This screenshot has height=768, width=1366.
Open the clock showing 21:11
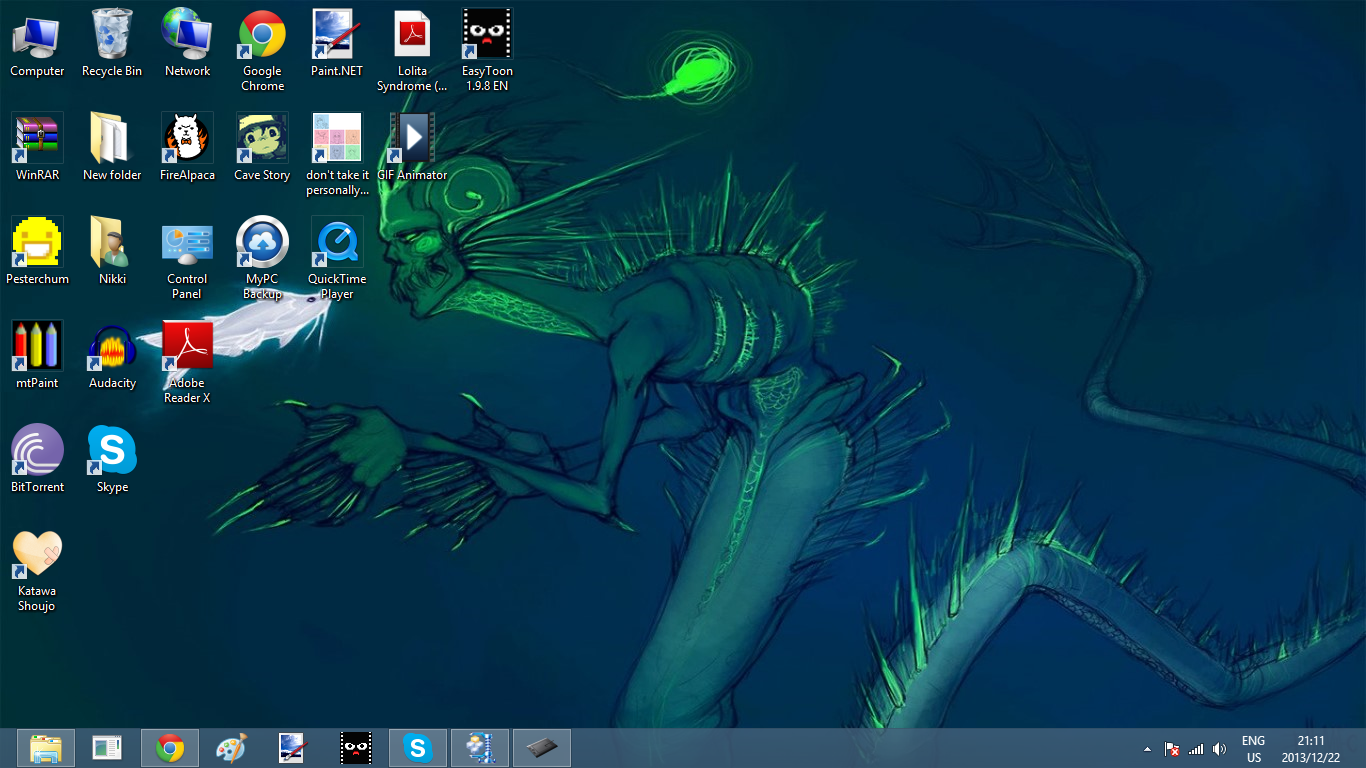[x=1310, y=749]
